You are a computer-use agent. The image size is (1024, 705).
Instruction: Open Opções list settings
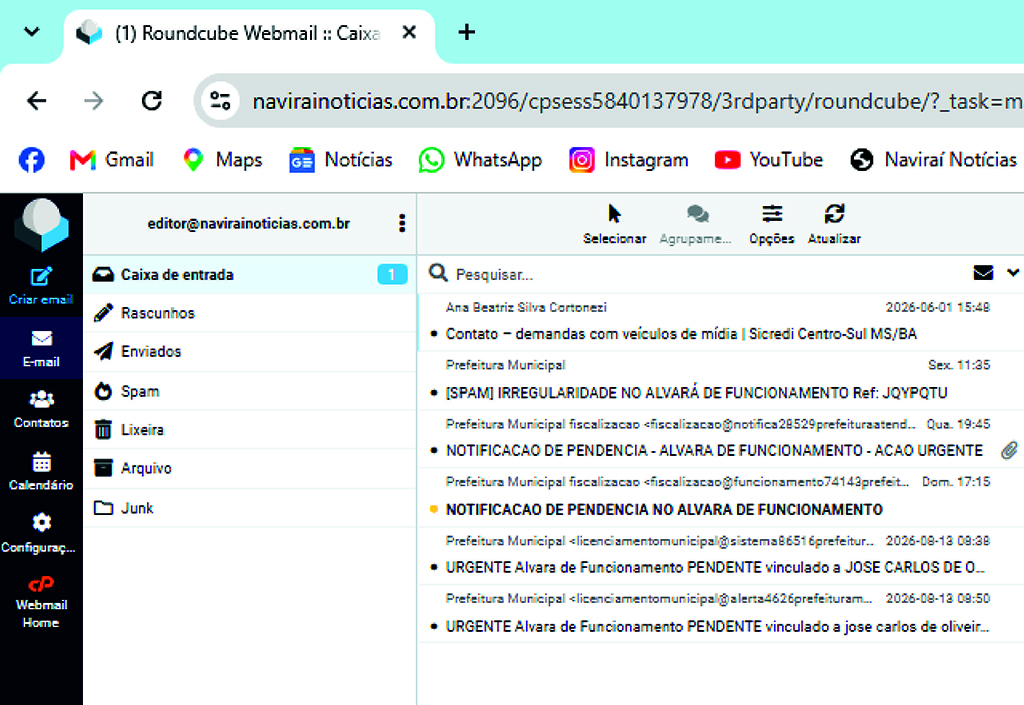point(771,224)
